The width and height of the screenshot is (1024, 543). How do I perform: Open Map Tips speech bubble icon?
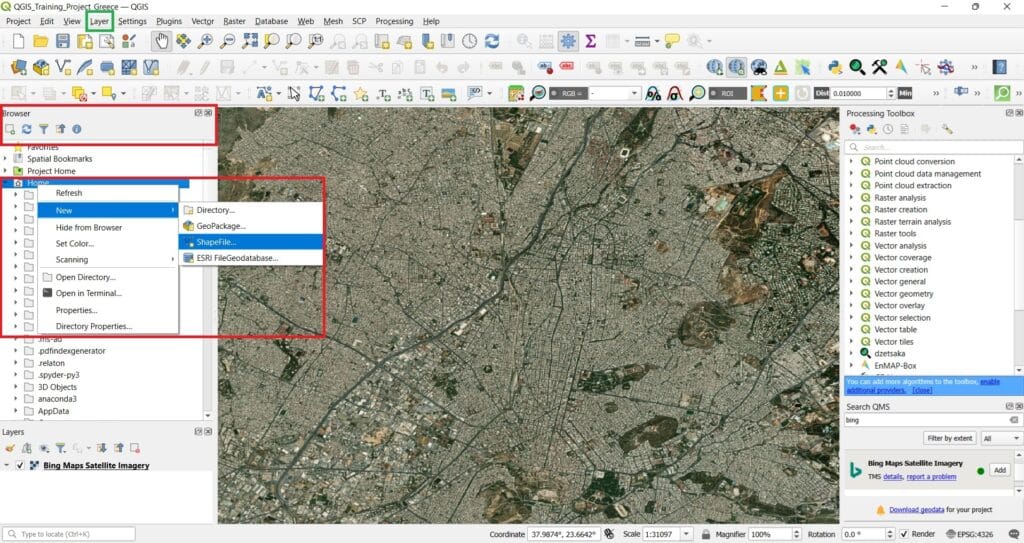point(671,41)
